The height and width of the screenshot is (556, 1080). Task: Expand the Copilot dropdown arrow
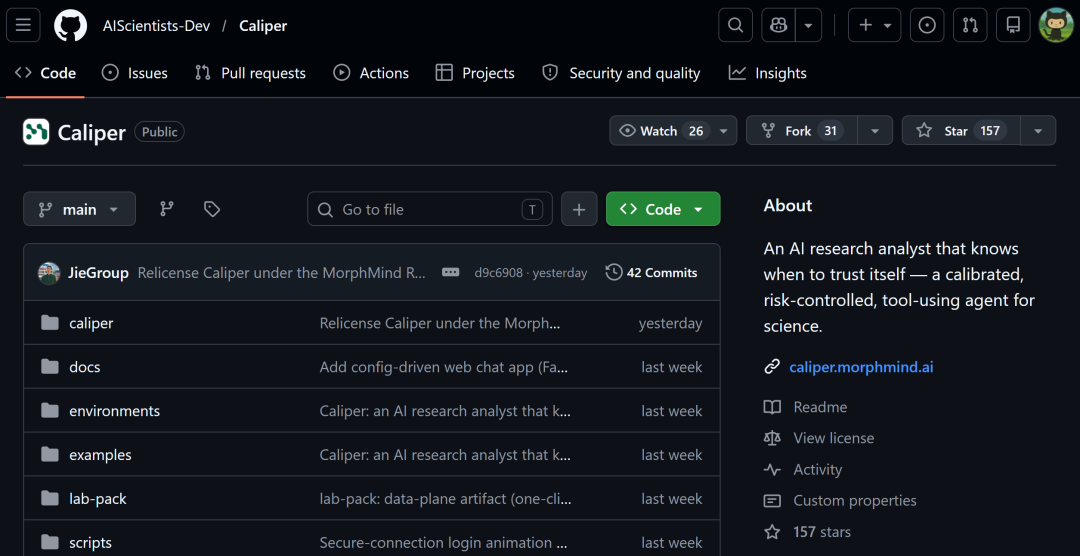[809, 25]
